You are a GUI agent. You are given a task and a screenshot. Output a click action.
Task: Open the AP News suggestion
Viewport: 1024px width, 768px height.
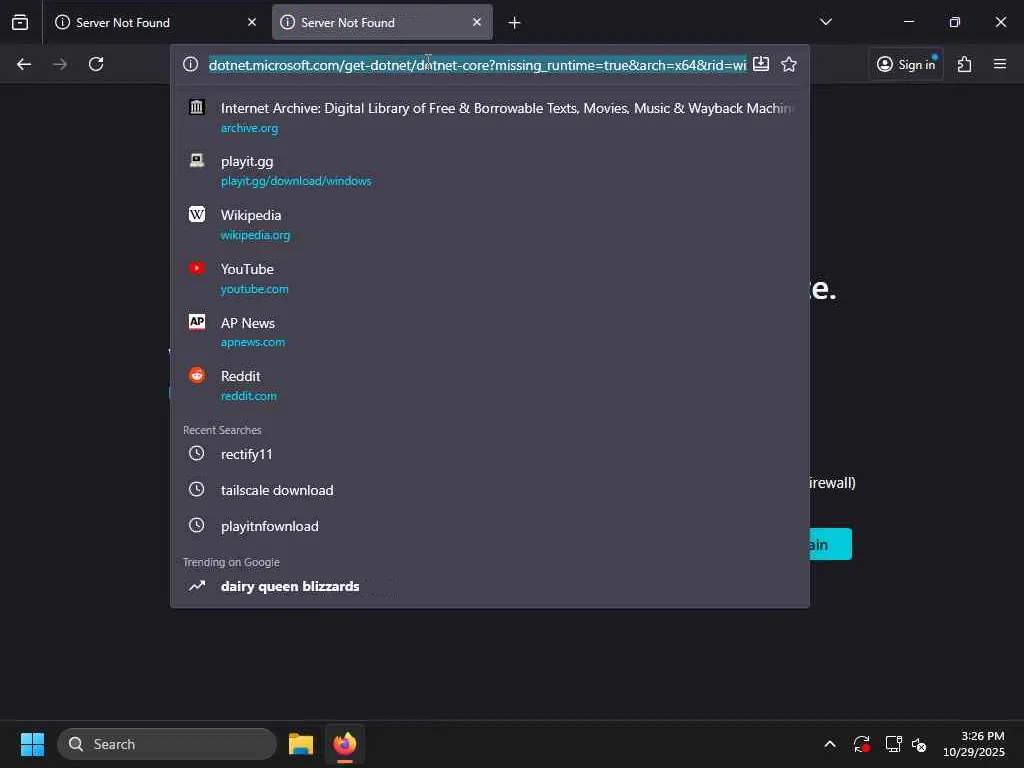(x=490, y=332)
